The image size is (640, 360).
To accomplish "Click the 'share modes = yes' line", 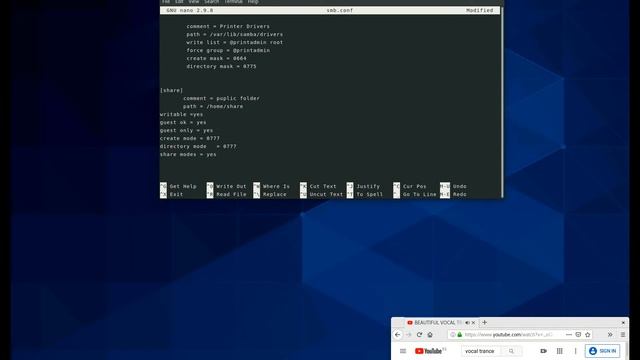I will [x=188, y=154].
